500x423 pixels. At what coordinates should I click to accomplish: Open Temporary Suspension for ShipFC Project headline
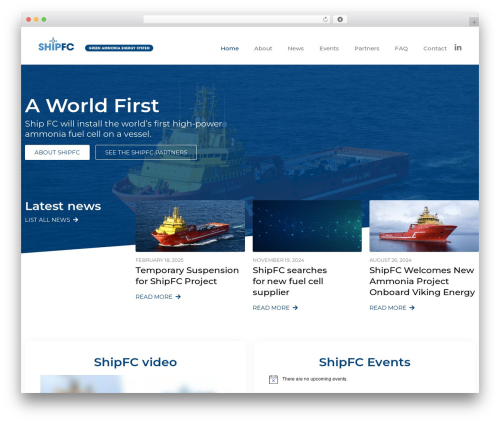click(x=187, y=276)
